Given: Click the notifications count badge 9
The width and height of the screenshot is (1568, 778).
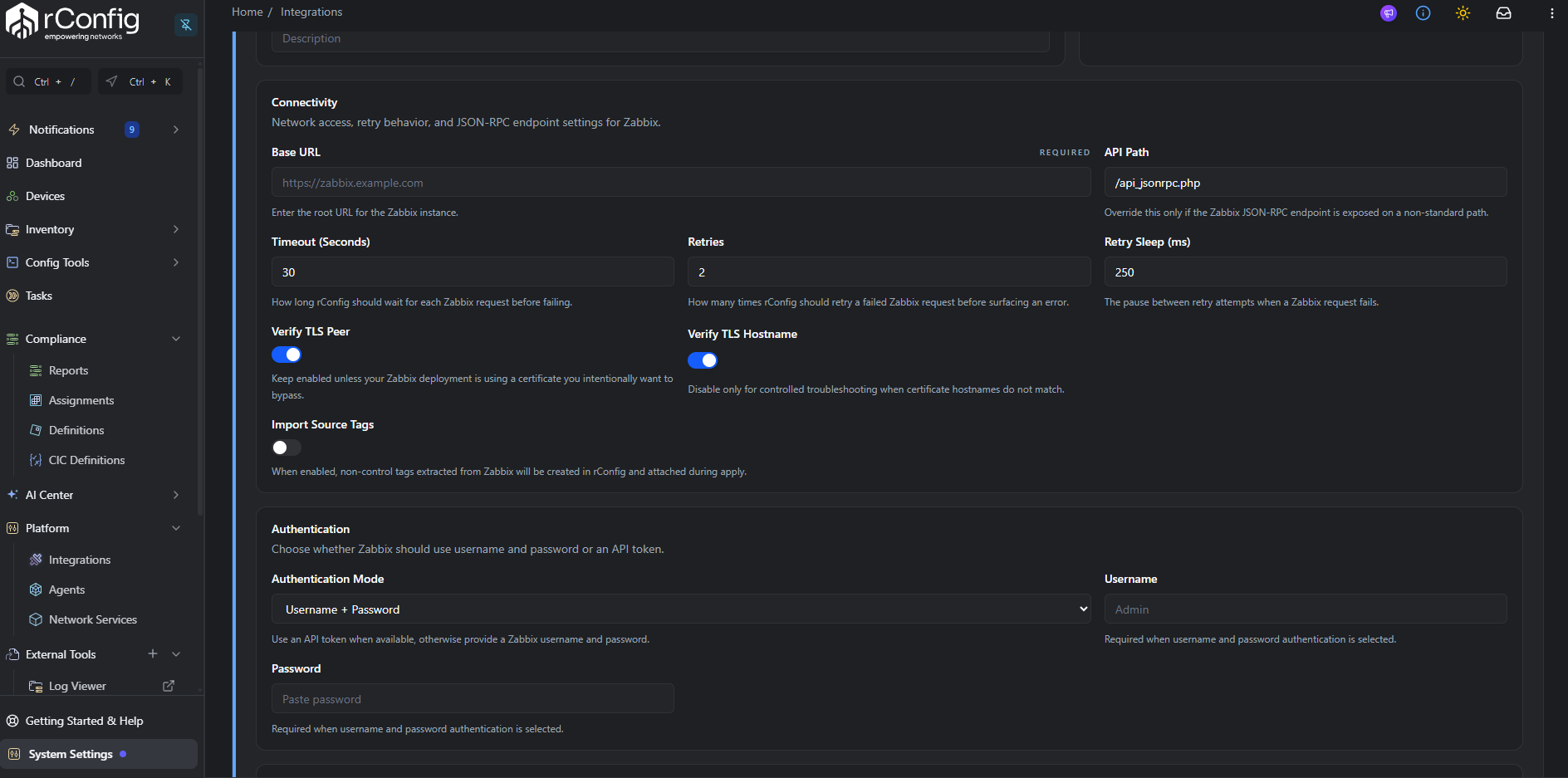Looking at the screenshot, I should (132, 130).
